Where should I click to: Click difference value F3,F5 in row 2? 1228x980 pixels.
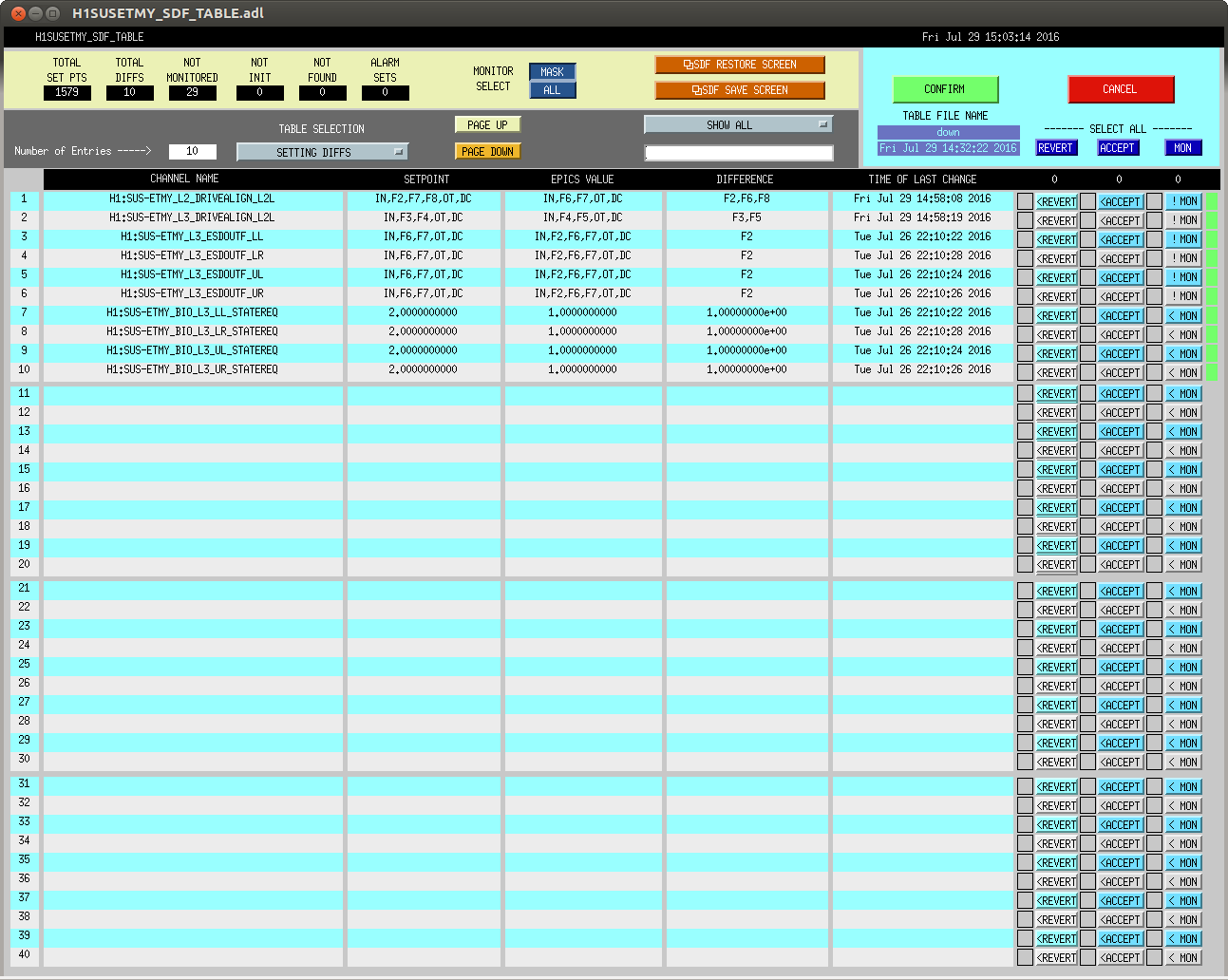[746, 217]
